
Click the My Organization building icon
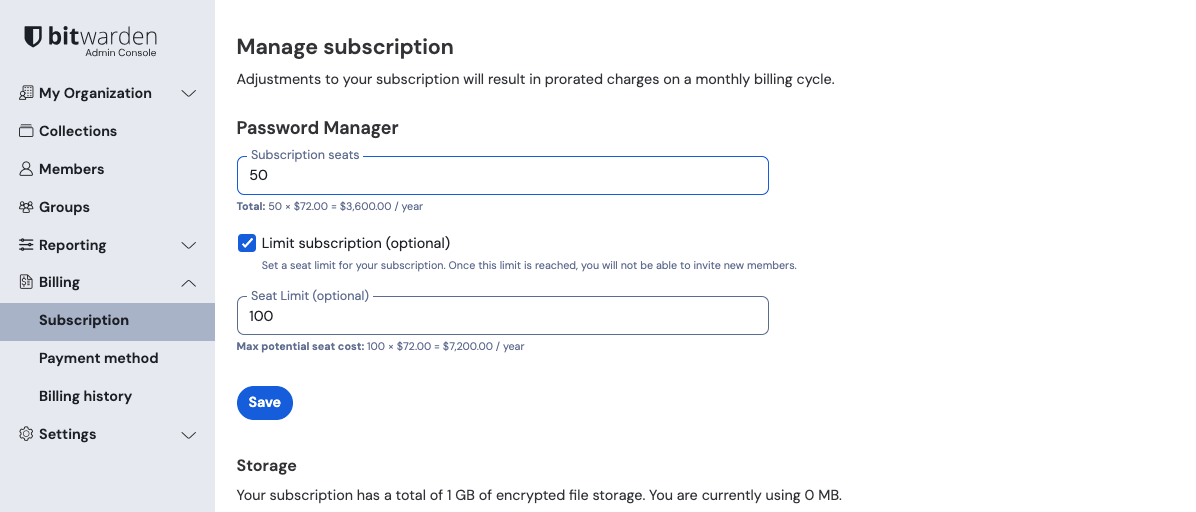coord(26,93)
